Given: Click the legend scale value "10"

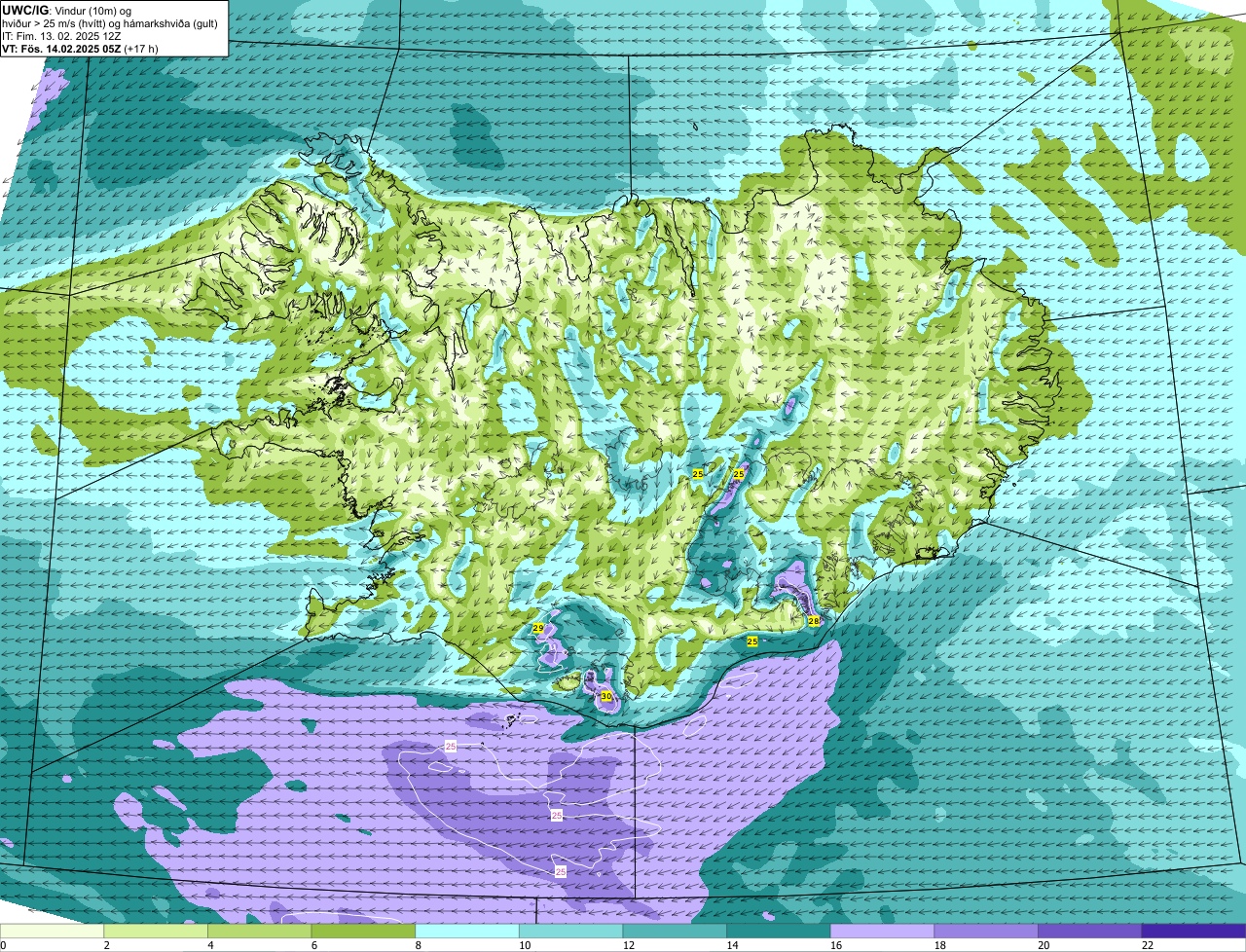Looking at the screenshot, I should (525, 945).
